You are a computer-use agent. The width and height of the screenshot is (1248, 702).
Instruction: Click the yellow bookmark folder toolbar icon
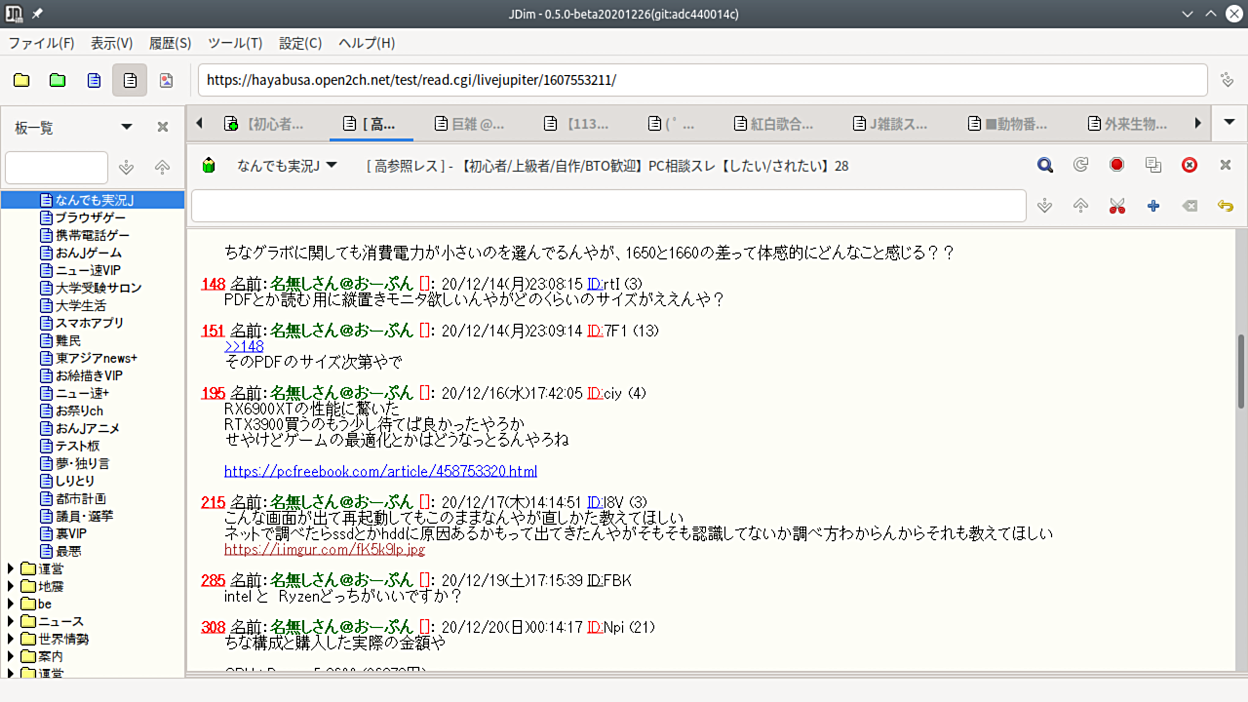(x=21, y=80)
